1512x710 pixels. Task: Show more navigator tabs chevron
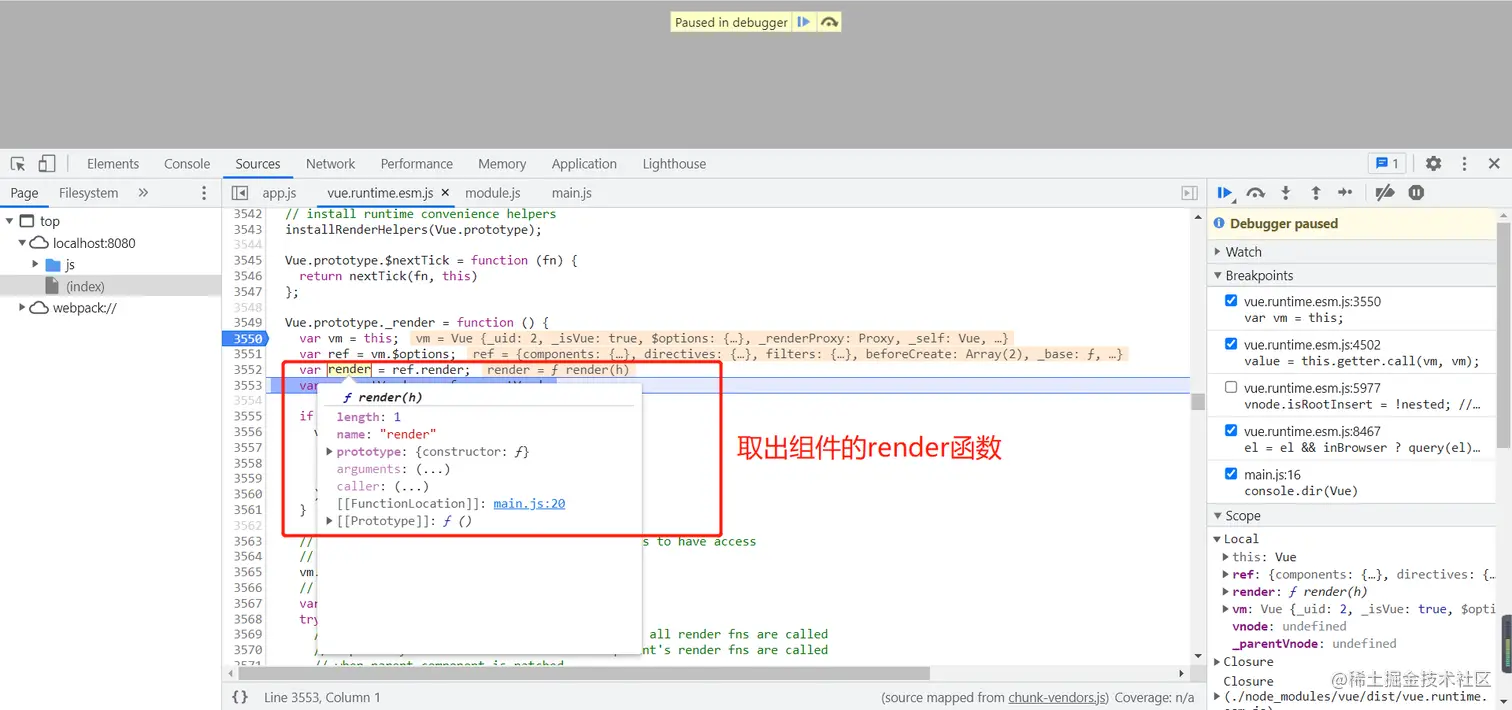point(143,193)
